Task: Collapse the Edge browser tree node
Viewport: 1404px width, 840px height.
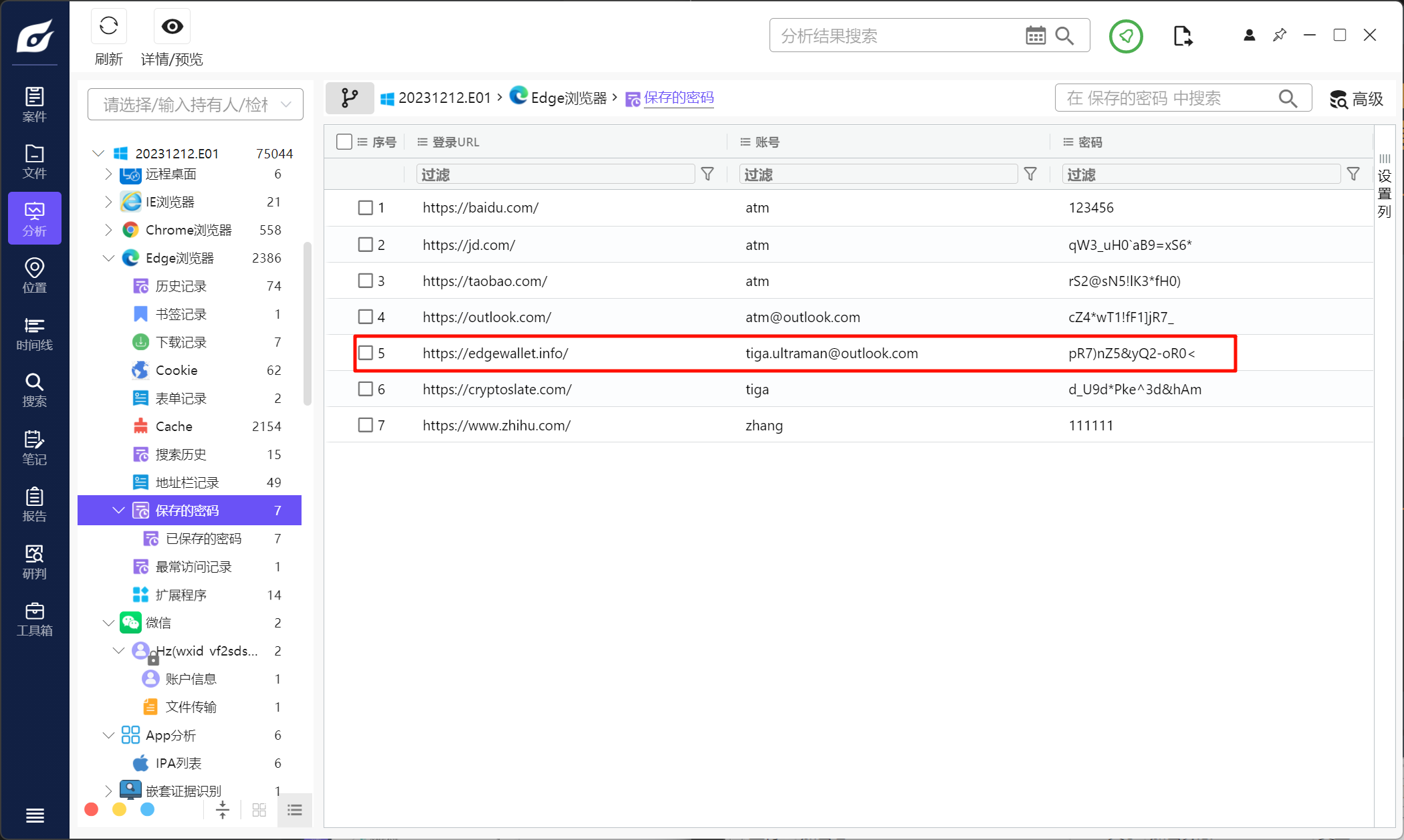Action: [108, 258]
